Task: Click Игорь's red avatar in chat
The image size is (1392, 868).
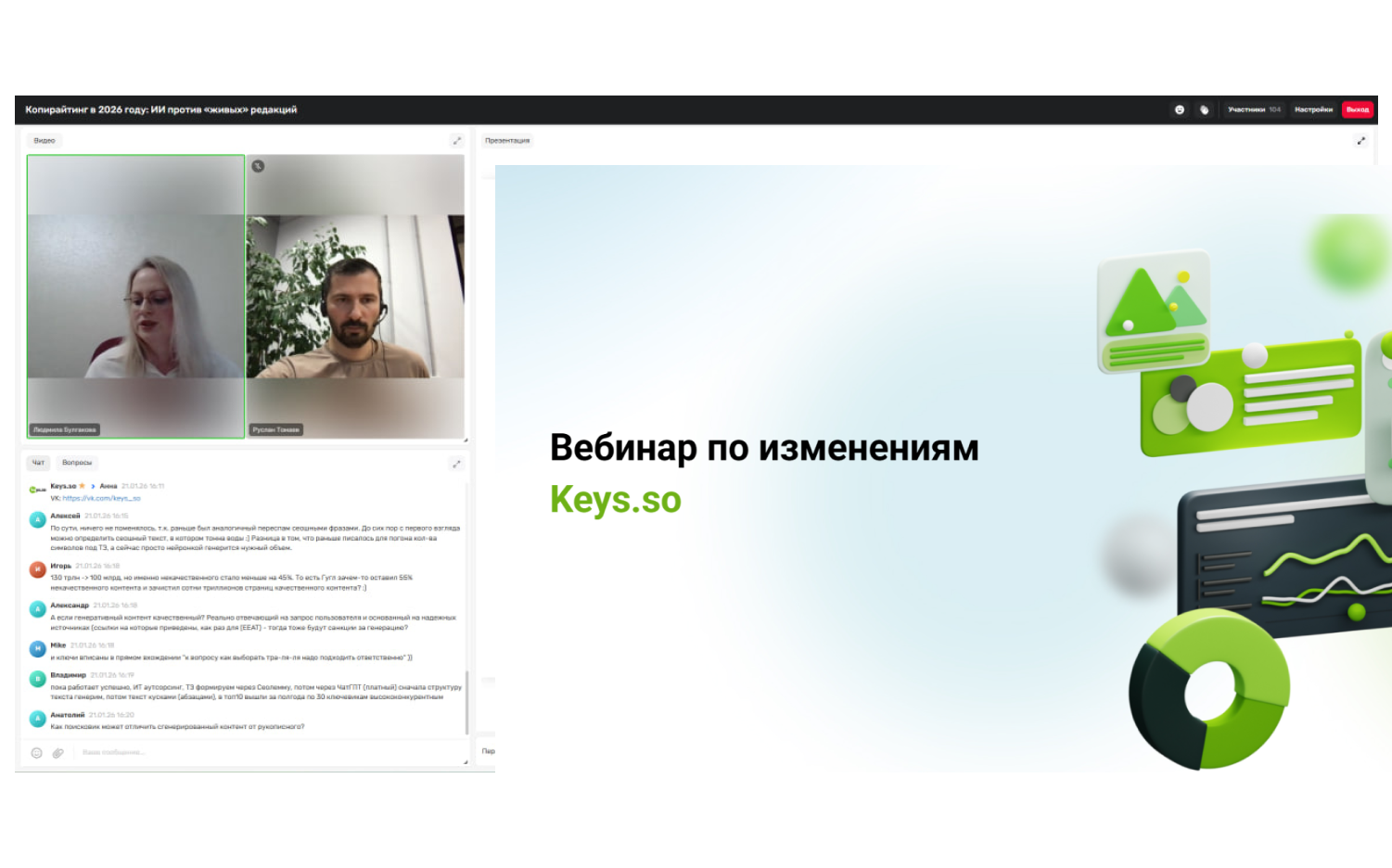Action: click(x=37, y=569)
